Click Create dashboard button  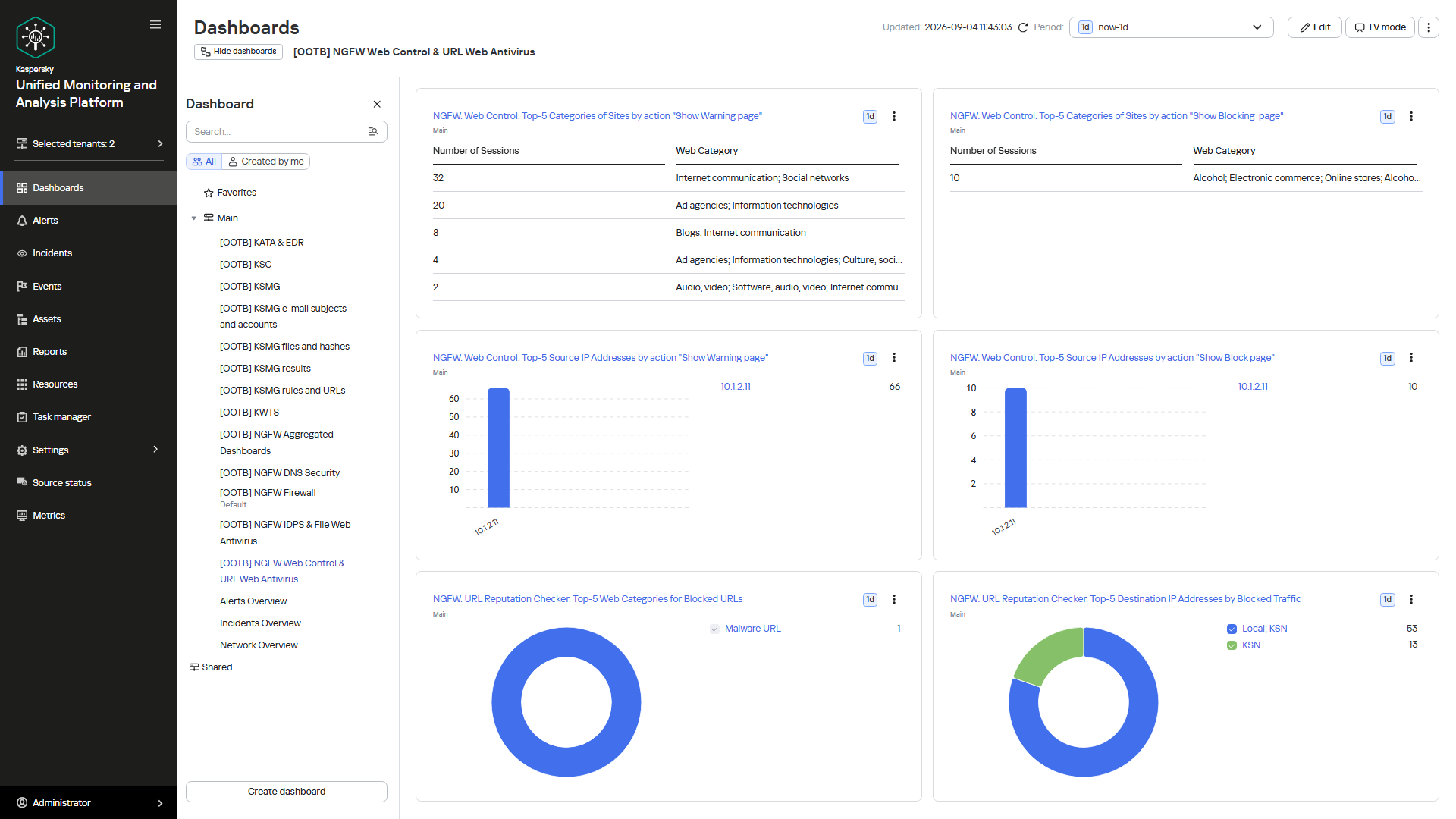287,792
